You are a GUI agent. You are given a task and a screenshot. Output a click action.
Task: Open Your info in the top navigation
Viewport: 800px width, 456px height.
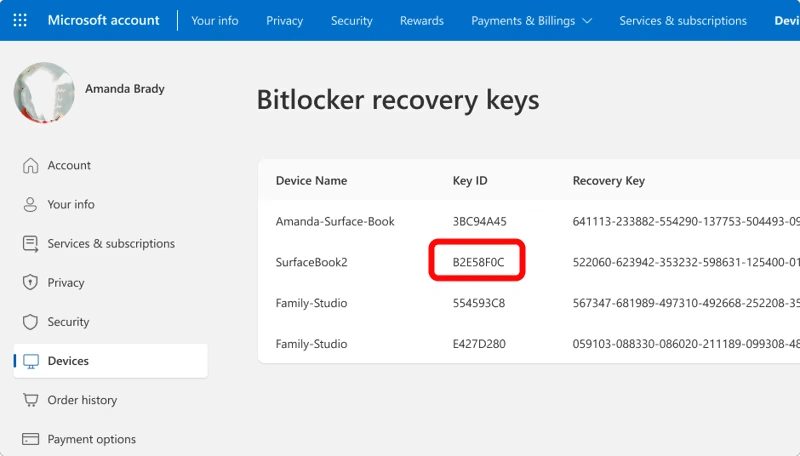point(215,21)
